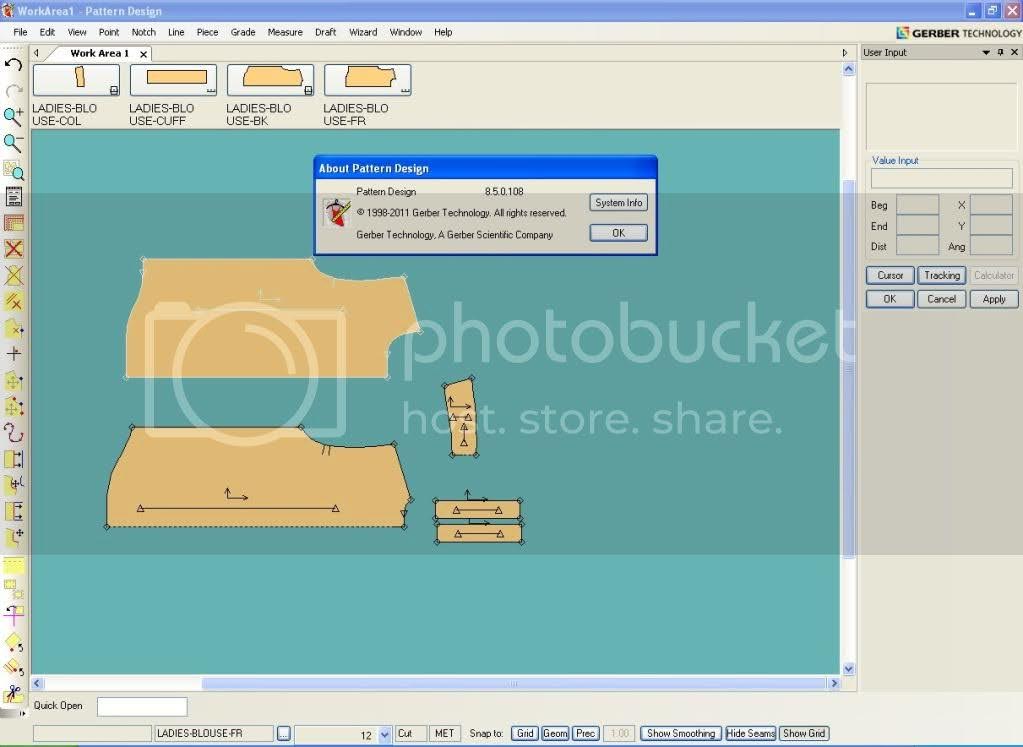
Task: Click the Undo arrow icon
Action: click(13, 65)
